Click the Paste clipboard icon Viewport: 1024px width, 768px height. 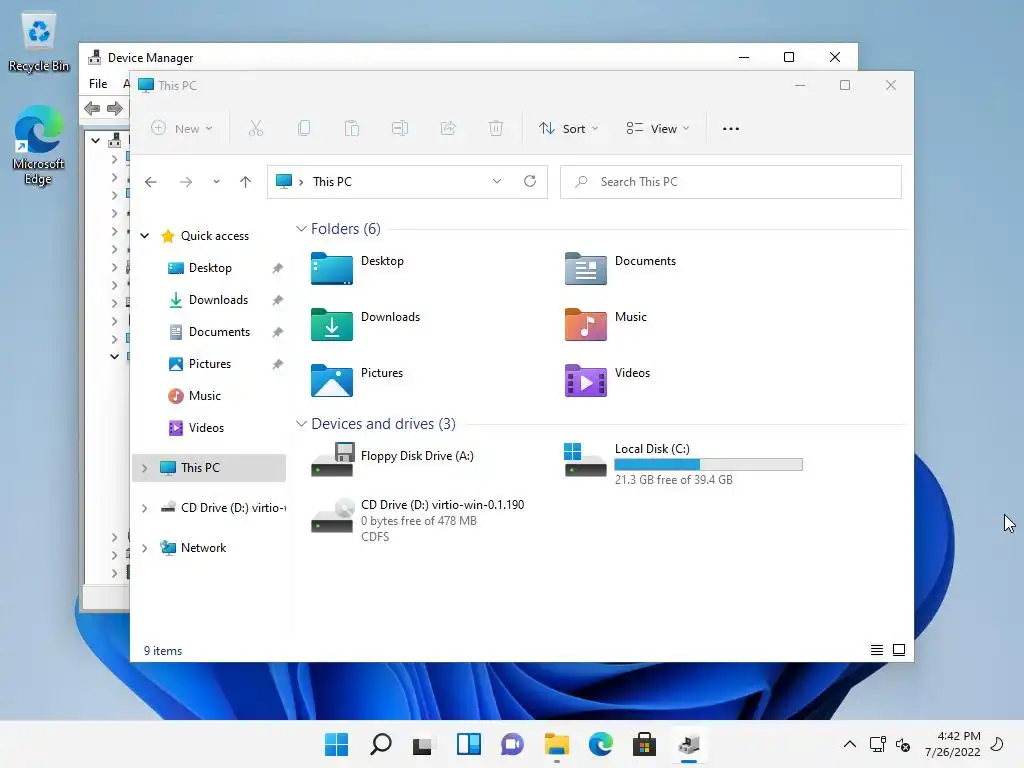click(x=352, y=128)
